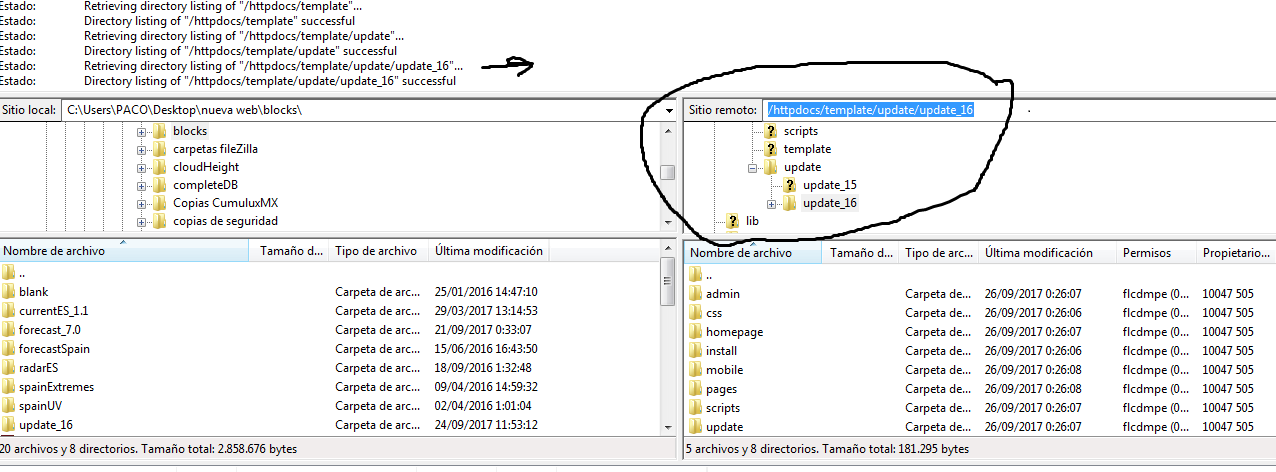Viewport: 1276px width, 472px height.
Task: Select the spainExtremes folder icon
Action: tap(9, 387)
